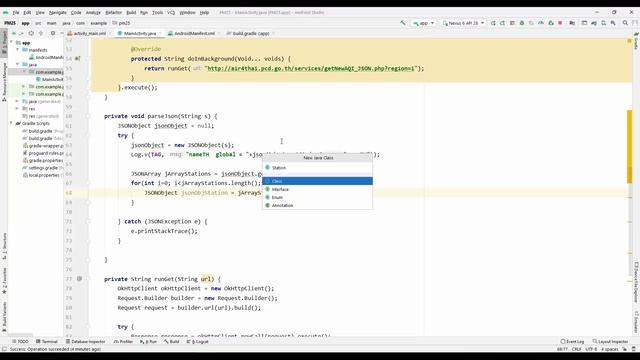
Task: Open the Run tool window
Action: (148, 342)
